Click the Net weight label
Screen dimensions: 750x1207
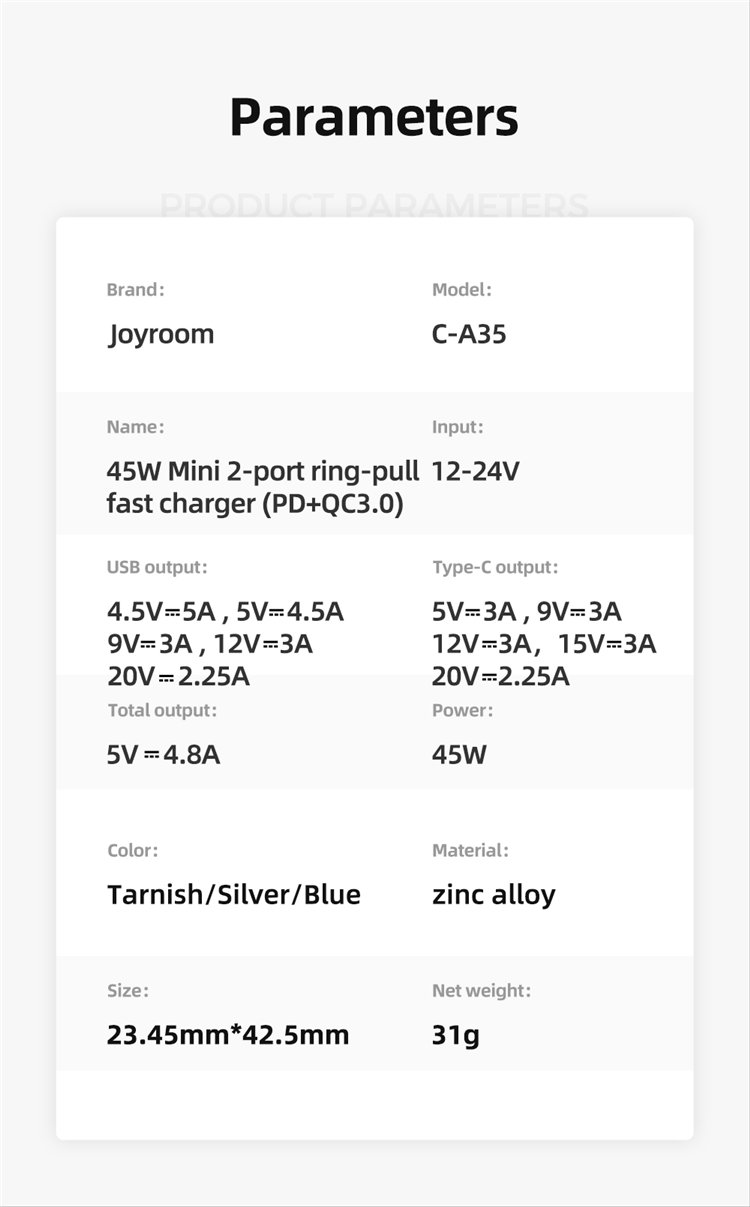481,990
